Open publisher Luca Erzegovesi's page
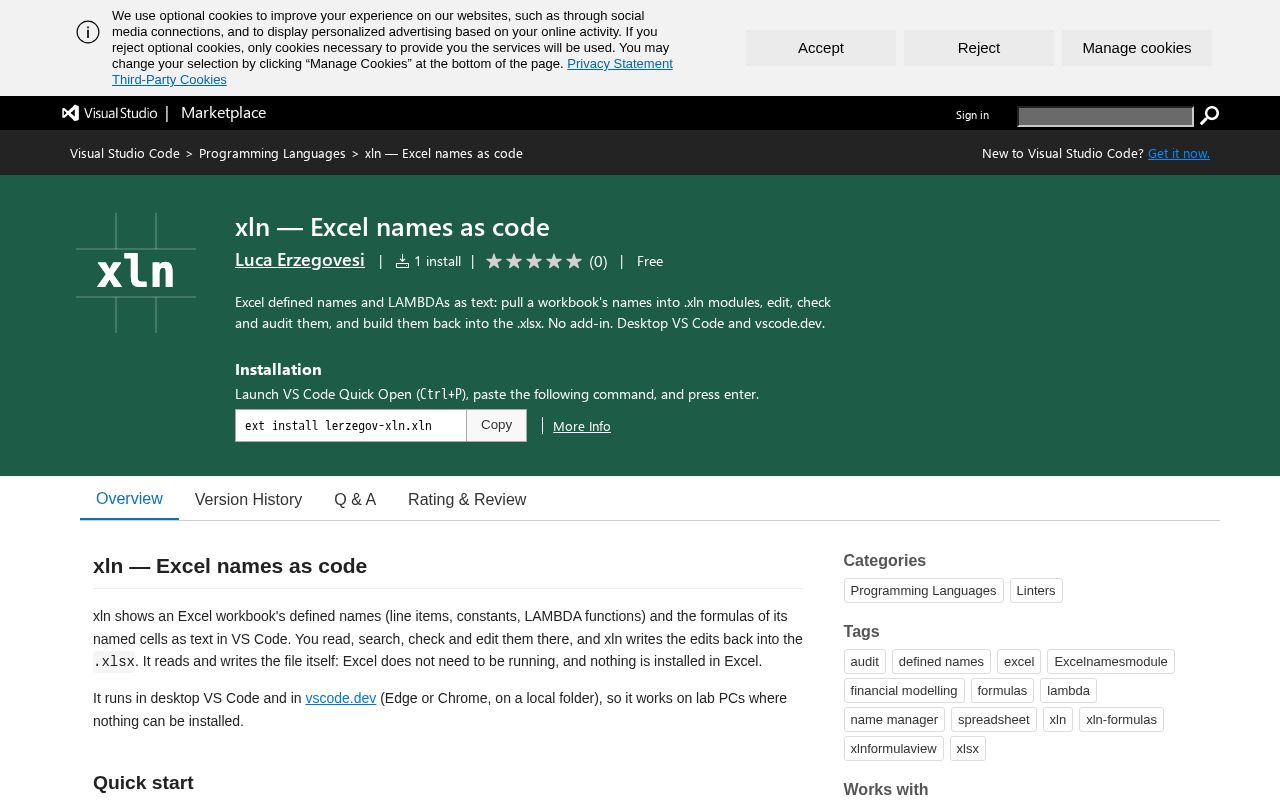The width and height of the screenshot is (1280, 800). [x=300, y=260]
